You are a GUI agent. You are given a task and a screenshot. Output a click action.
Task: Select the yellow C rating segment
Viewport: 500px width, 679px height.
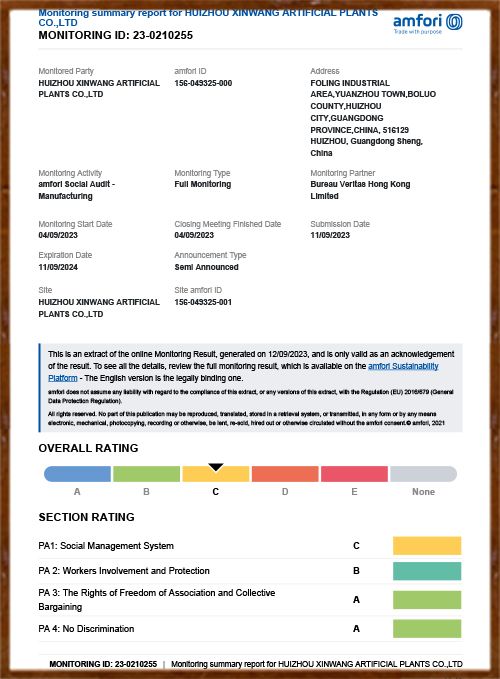click(216, 474)
